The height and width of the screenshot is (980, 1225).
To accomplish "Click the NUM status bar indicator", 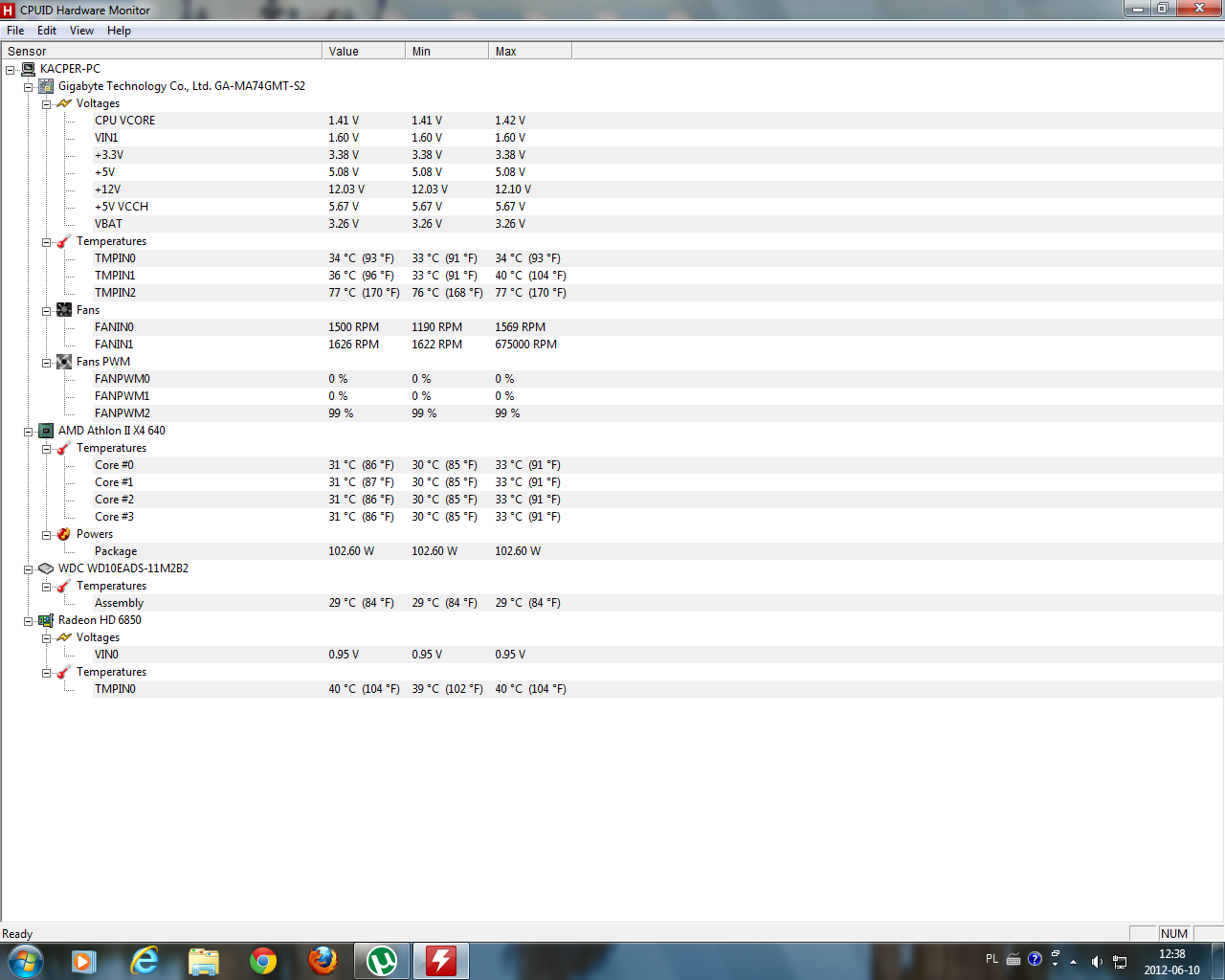I will pos(1174,934).
